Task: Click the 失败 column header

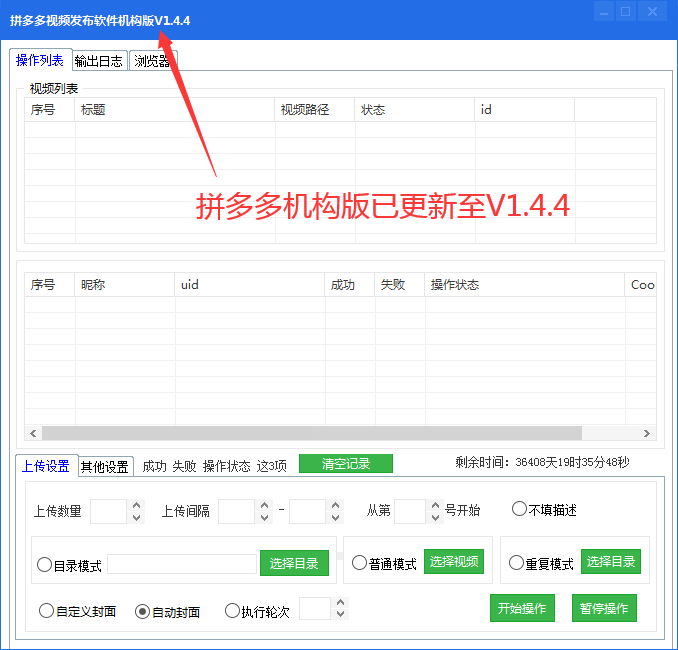Action: (400, 285)
